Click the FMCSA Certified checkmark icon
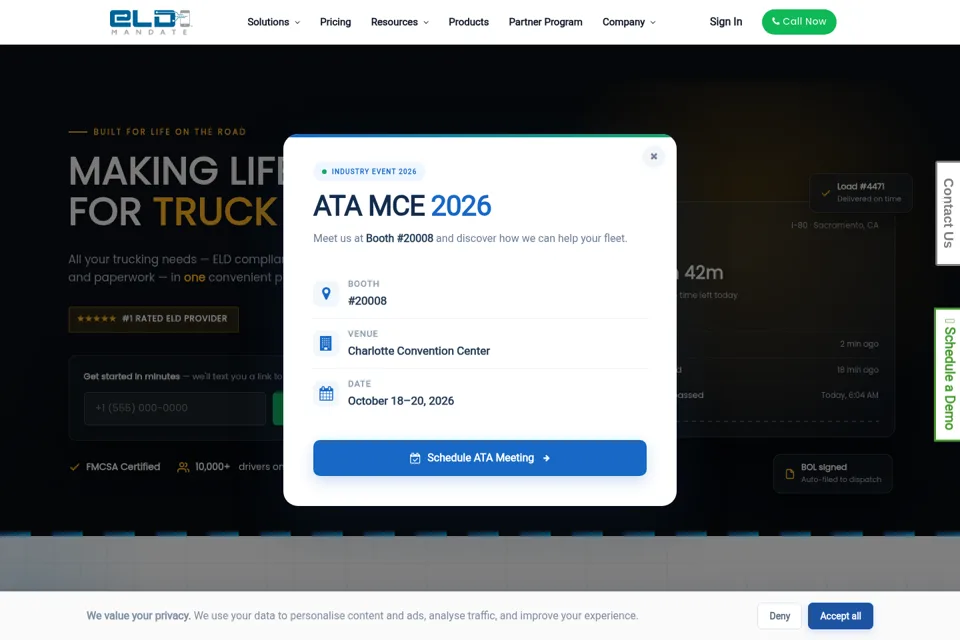The height and width of the screenshot is (640, 960). [x=75, y=467]
